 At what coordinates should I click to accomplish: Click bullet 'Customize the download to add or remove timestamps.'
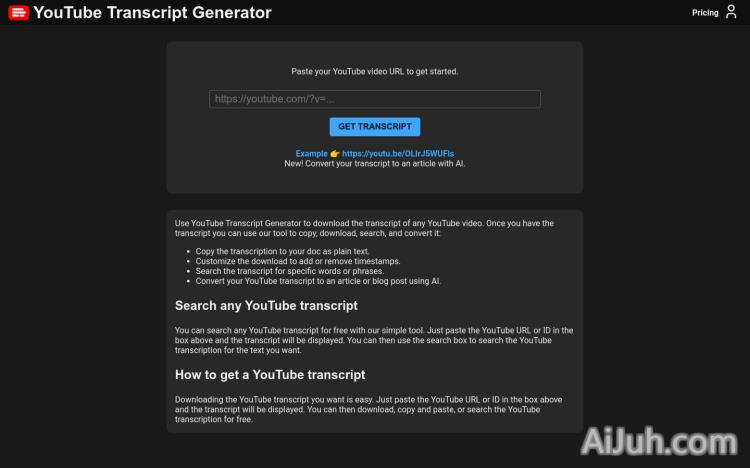[298, 261]
